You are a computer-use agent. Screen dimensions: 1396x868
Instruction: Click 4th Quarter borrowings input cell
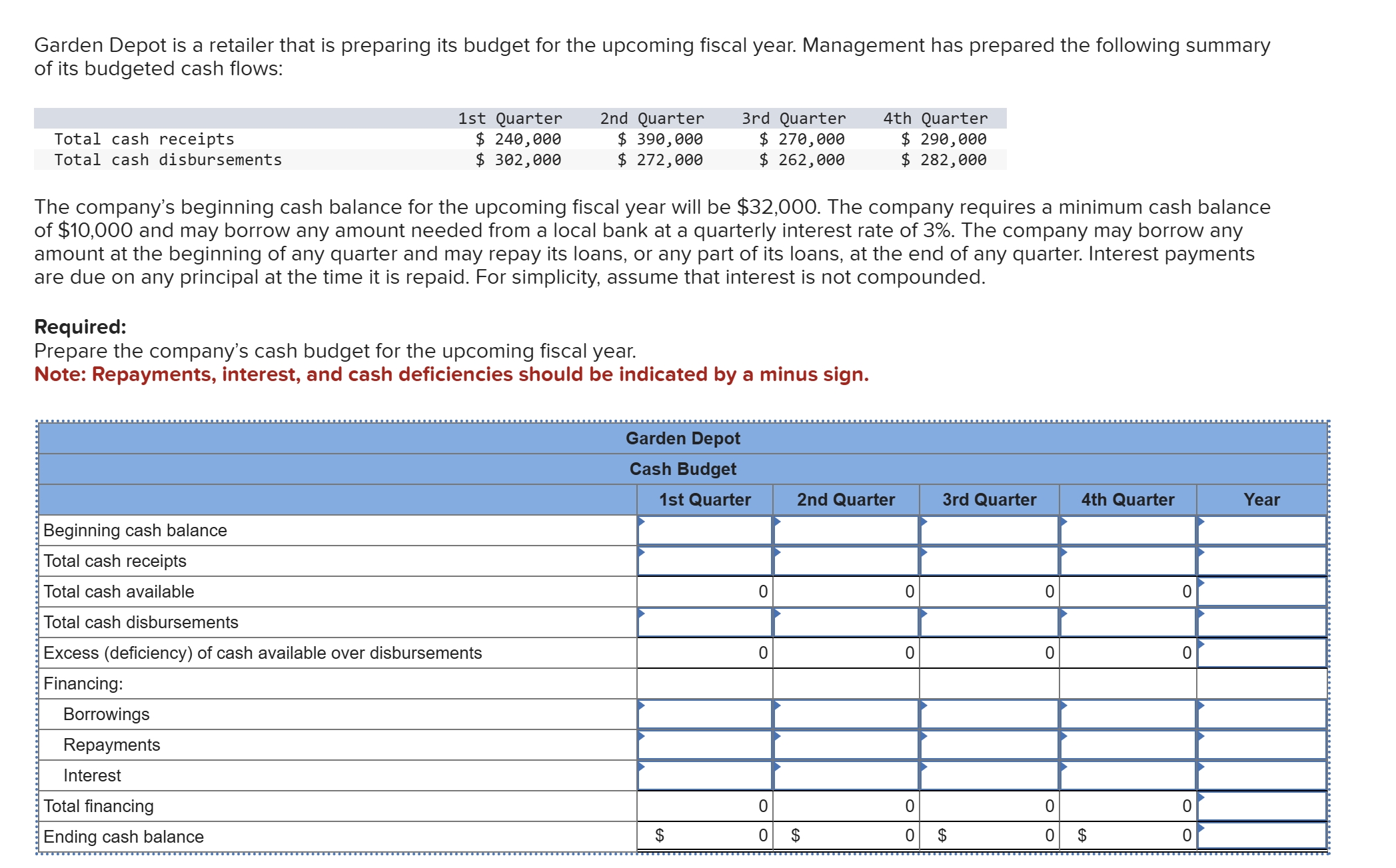click(1128, 715)
